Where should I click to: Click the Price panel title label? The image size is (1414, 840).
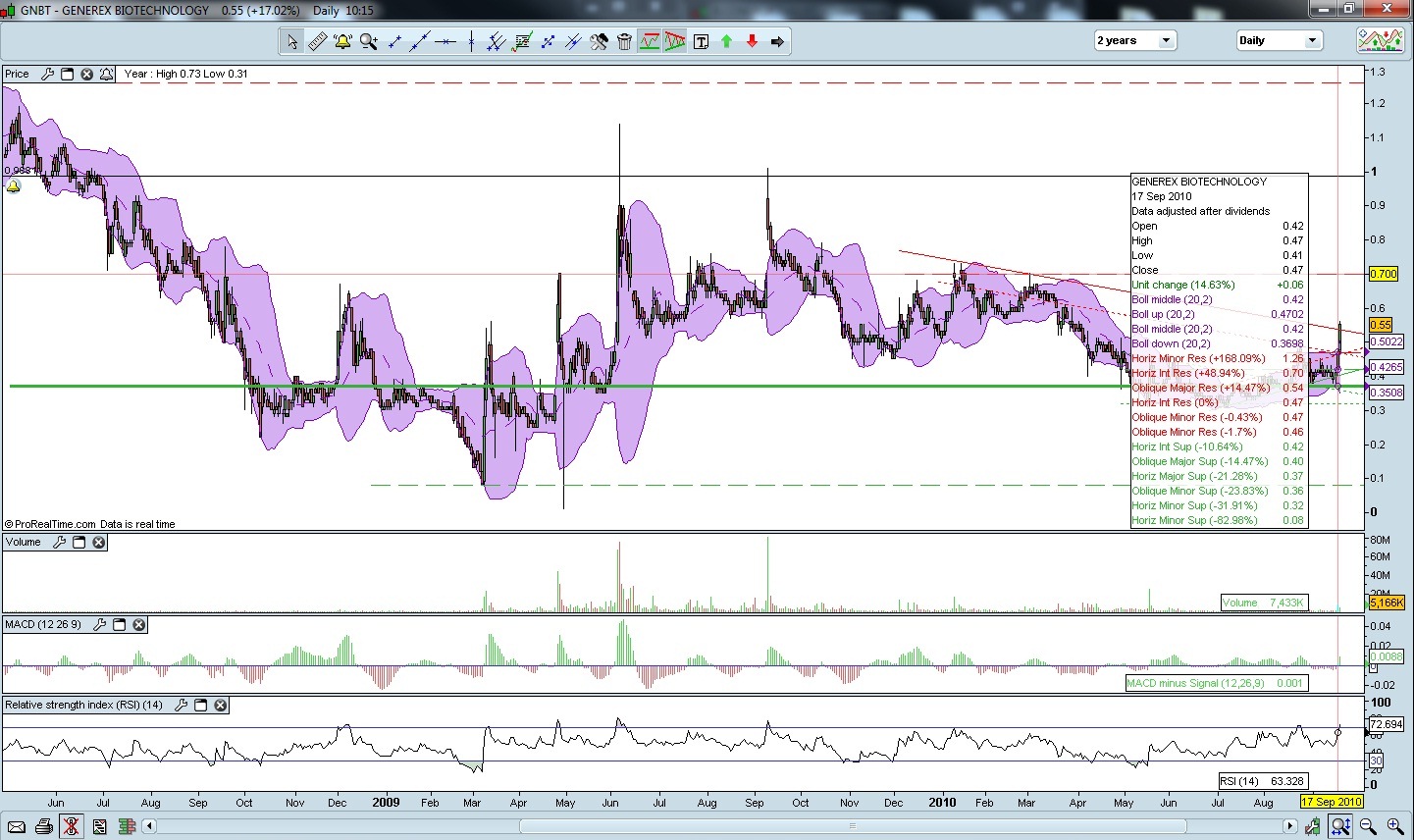tap(18, 74)
